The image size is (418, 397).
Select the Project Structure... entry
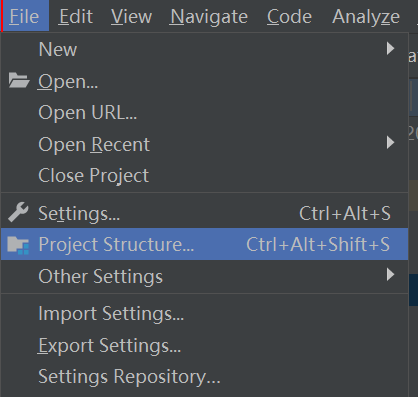(x=205, y=244)
